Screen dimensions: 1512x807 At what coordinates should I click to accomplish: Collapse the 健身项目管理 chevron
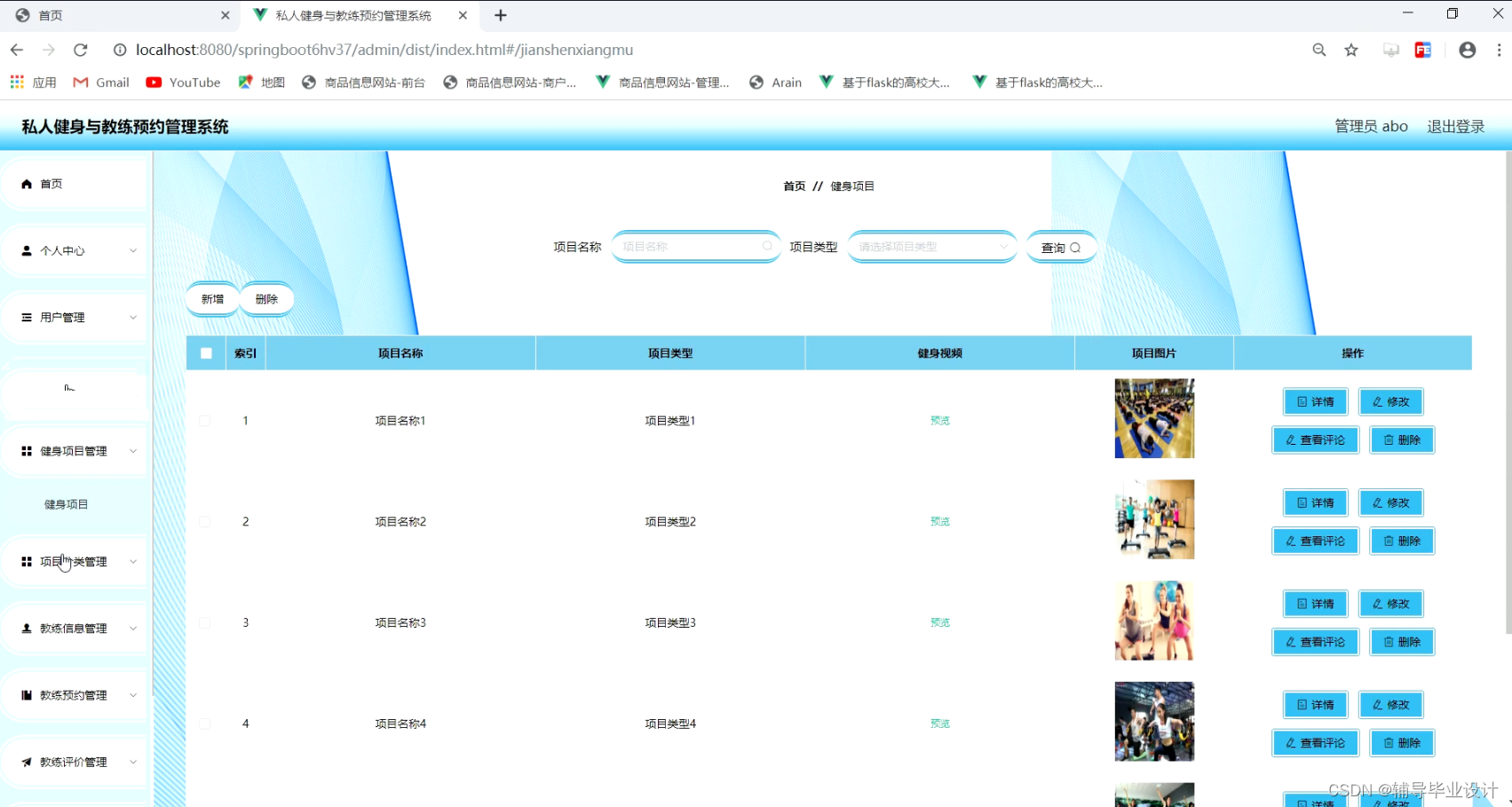coord(133,451)
